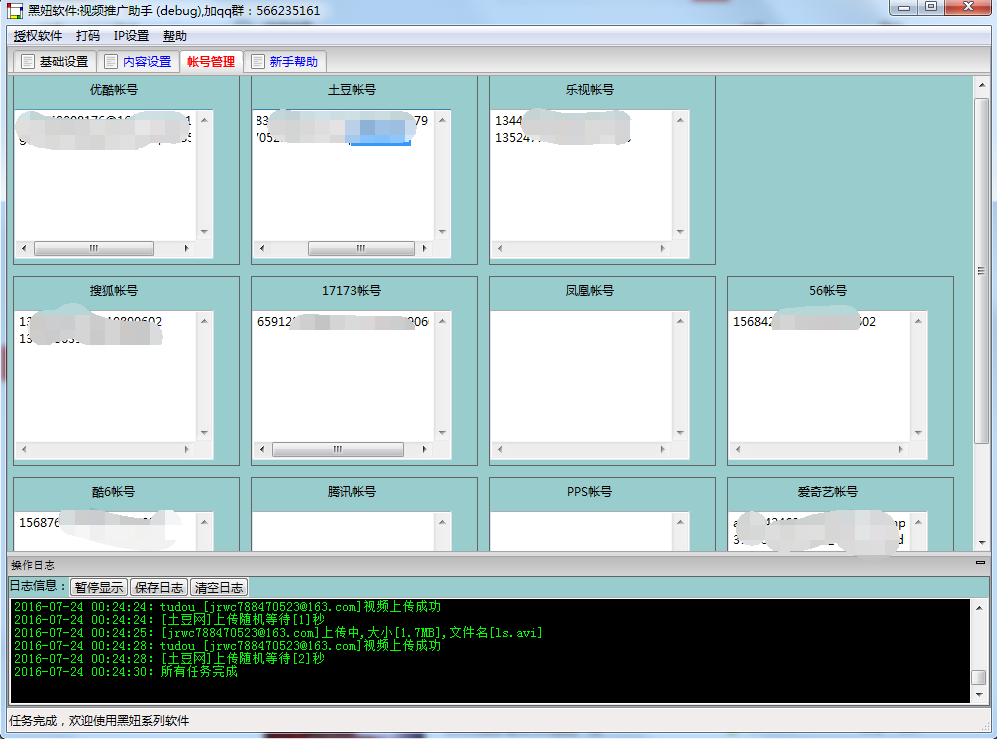Collapse the 操作日志 panel with its minimize icon

click(x=980, y=563)
